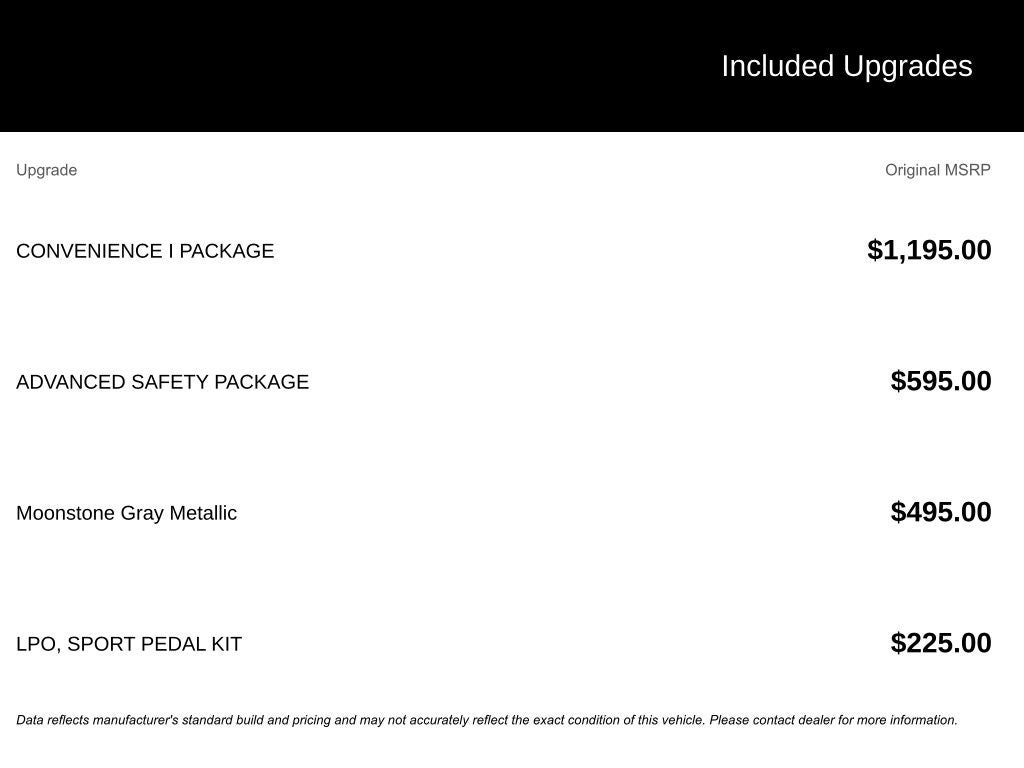
Task: Click the $595.00 MSRP value
Action: (x=941, y=381)
